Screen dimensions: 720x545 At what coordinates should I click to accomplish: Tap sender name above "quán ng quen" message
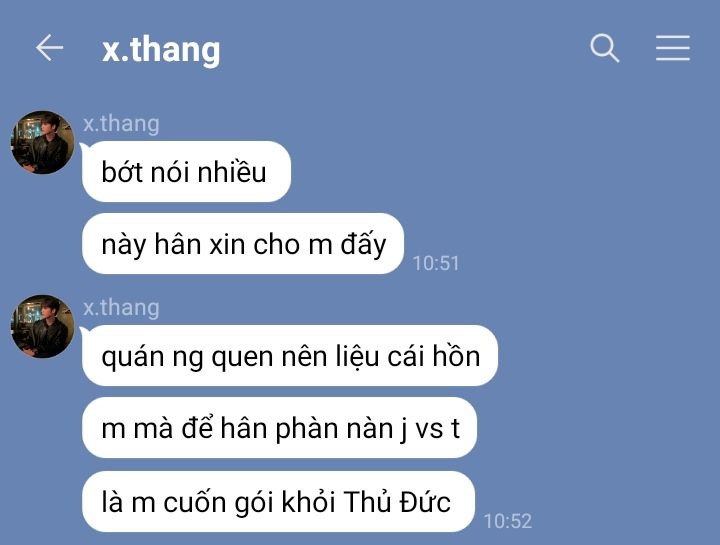click(121, 308)
